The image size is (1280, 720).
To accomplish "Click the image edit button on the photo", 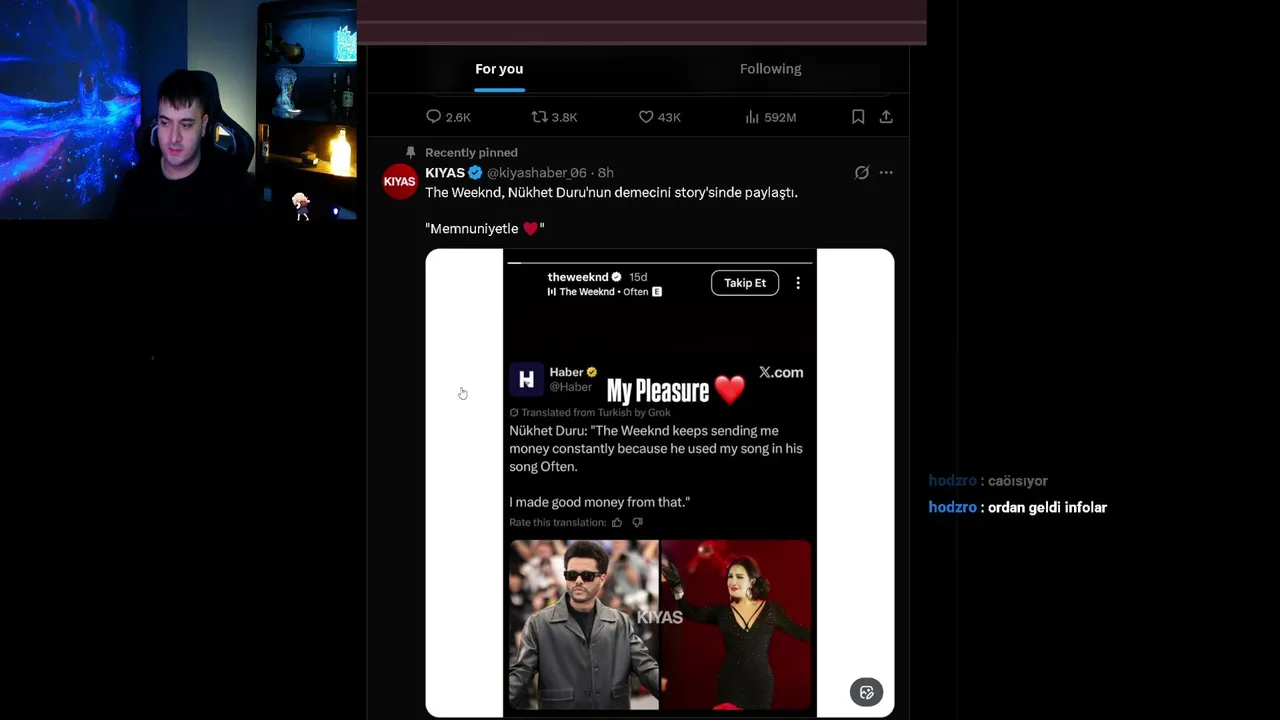I will pyautogui.click(x=866, y=692).
